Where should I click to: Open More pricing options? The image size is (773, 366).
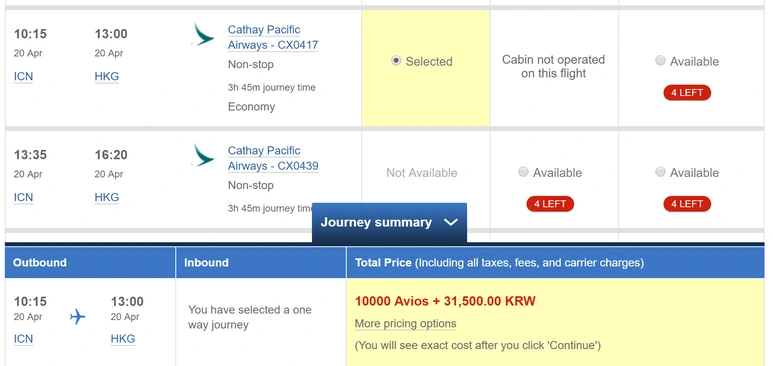(x=405, y=324)
